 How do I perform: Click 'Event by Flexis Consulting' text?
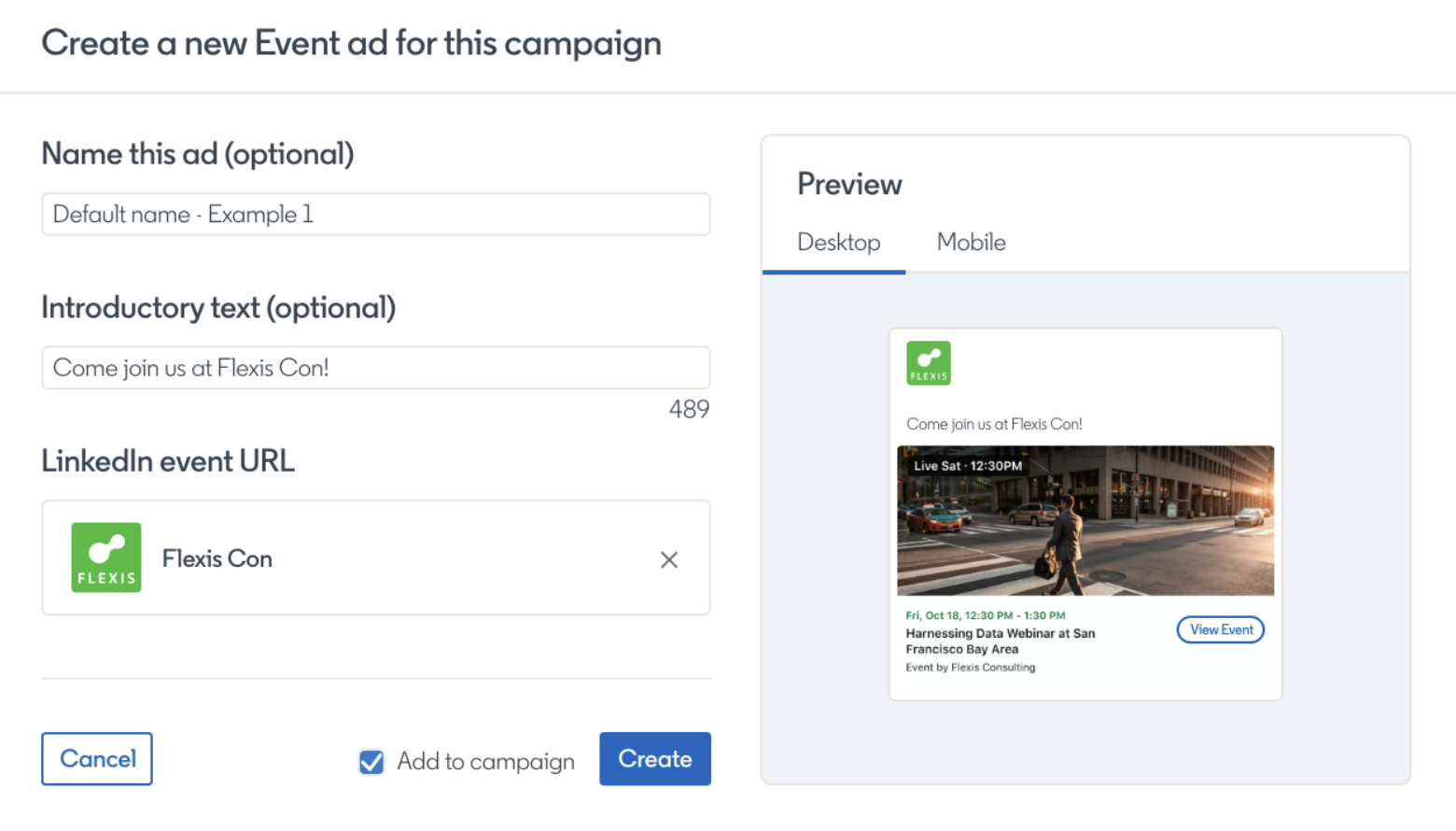click(x=970, y=668)
